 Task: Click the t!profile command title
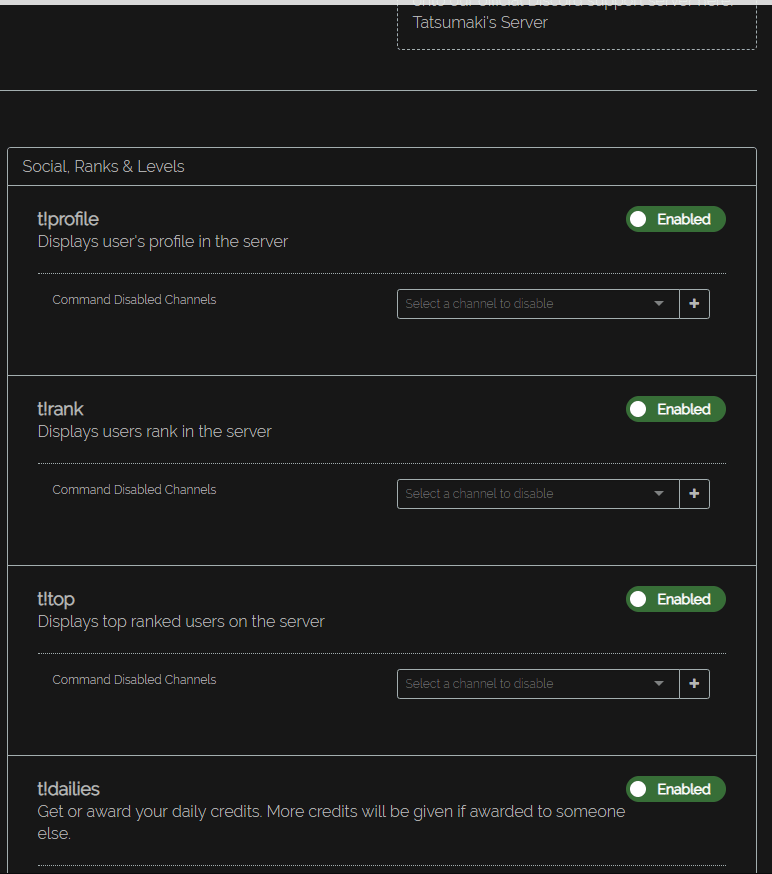tap(68, 219)
